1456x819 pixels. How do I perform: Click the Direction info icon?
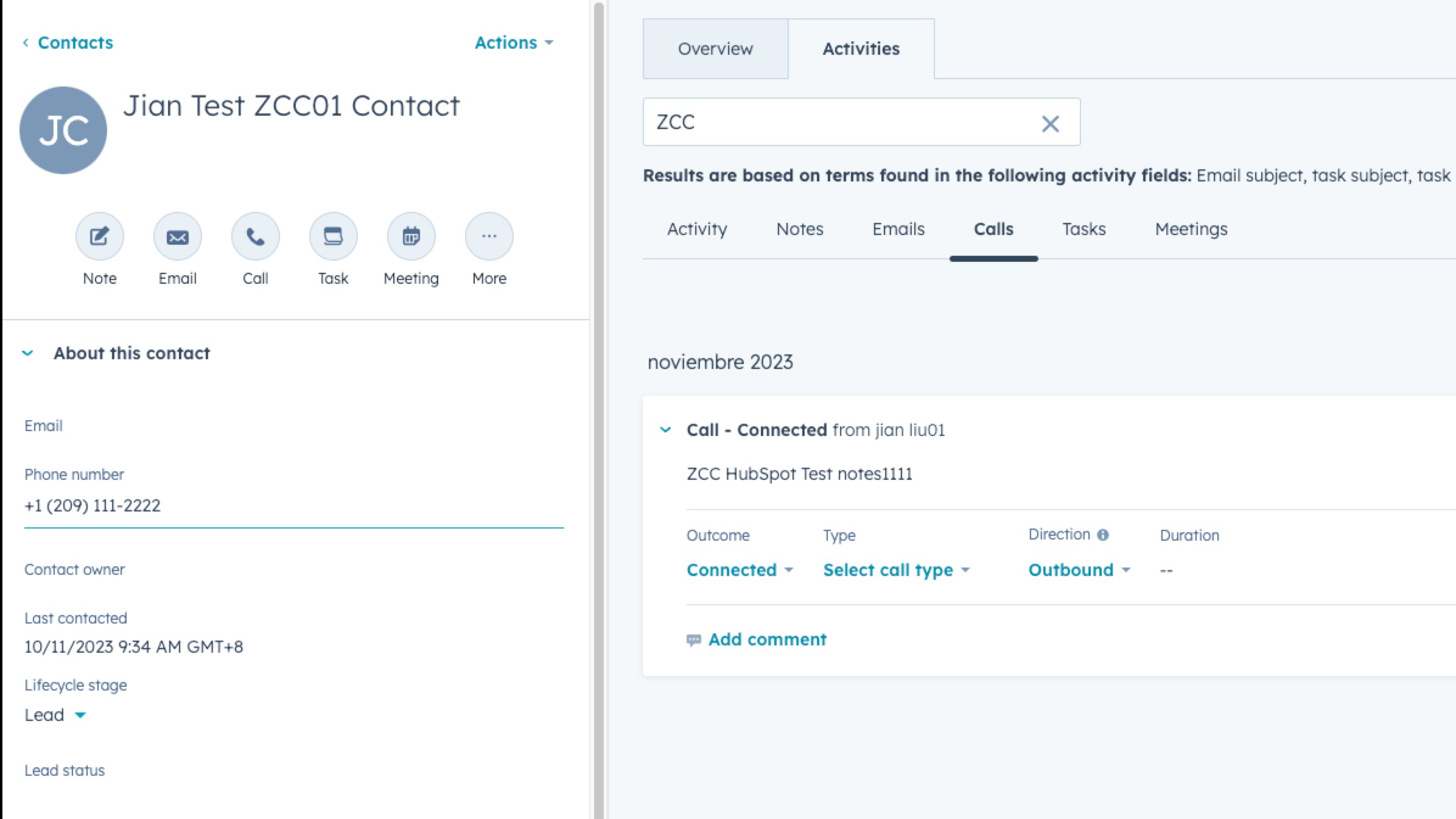[1103, 535]
